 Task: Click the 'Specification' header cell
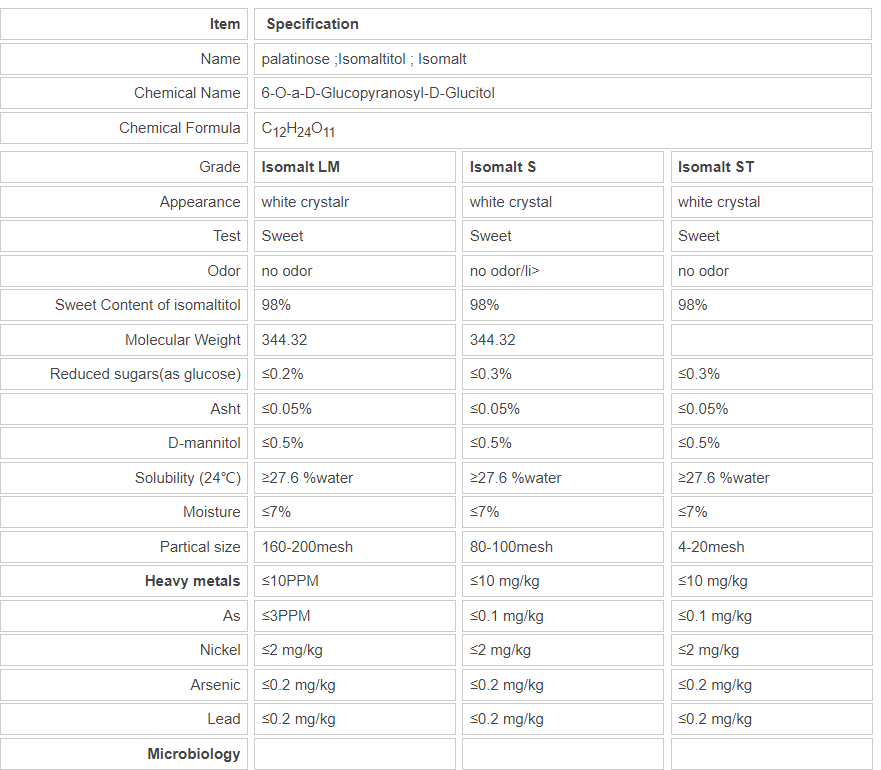pos(312,24)
